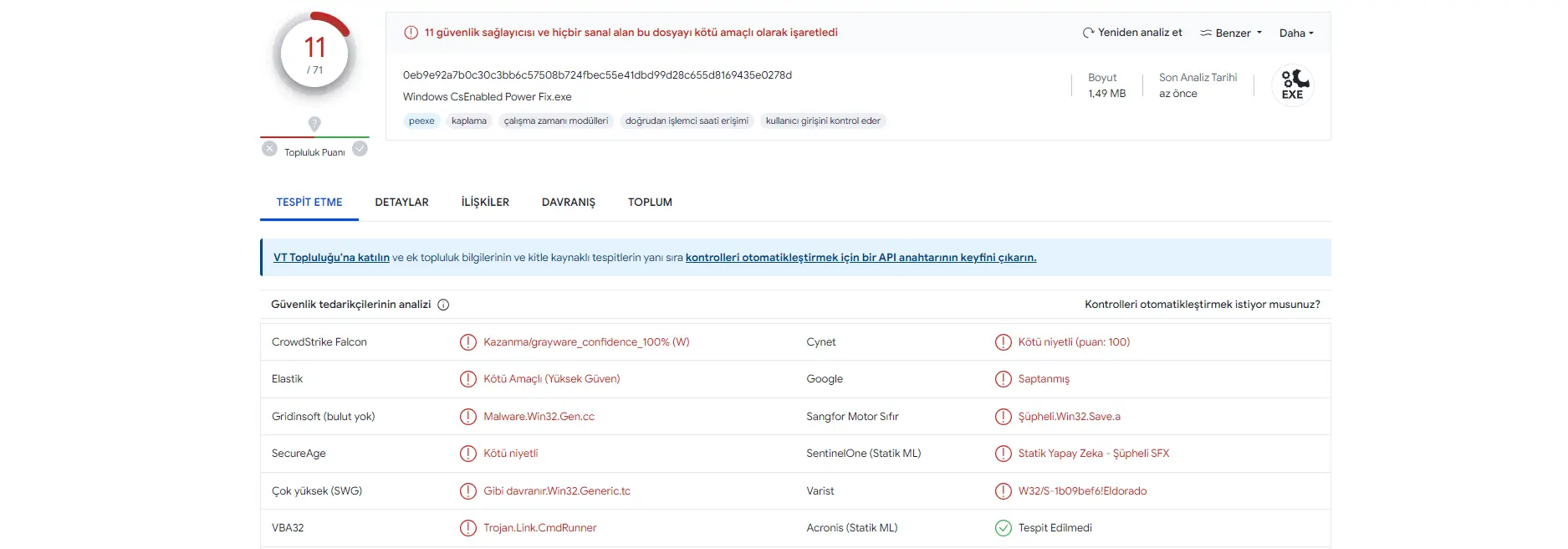Image resolution: width=1568 pixels, height=549 pixels.
Task: Click the peexe tag
Action: [x=421, y=121]
